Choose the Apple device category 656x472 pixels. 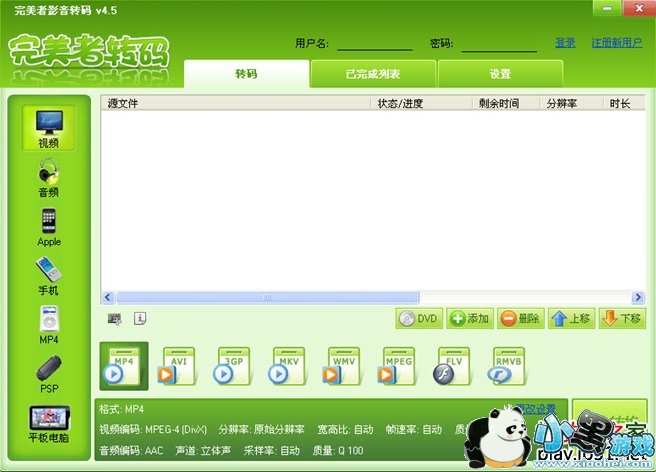(x=49, y=227)
